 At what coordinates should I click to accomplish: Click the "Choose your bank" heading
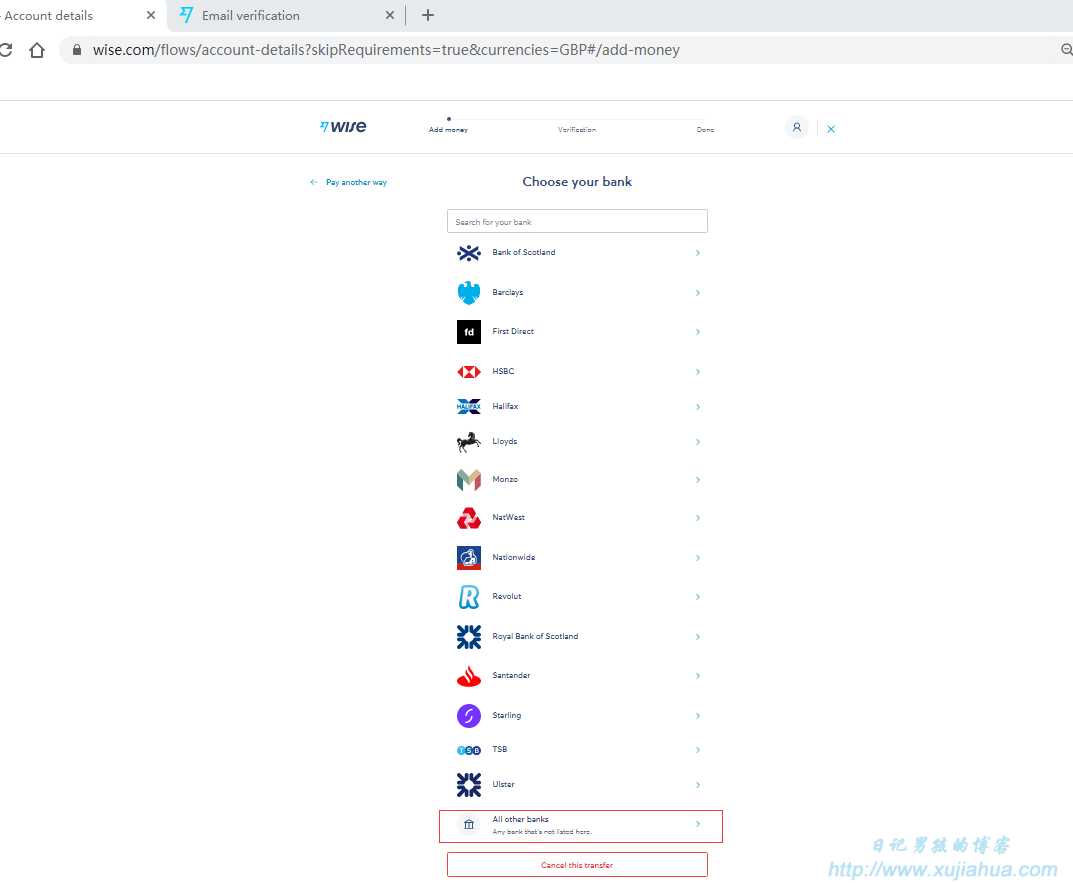[578, 181]
